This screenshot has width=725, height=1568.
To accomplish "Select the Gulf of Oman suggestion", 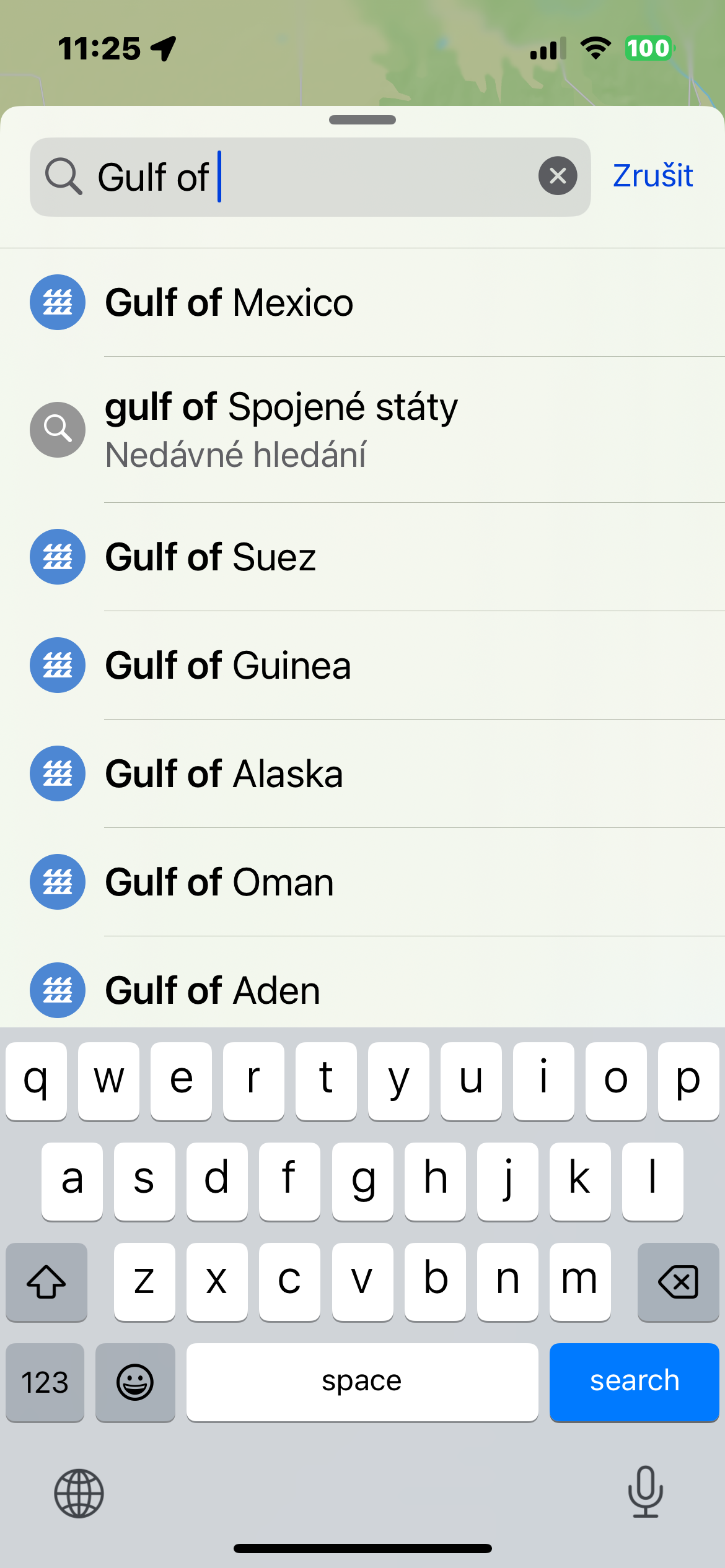I will coord(219,882).
